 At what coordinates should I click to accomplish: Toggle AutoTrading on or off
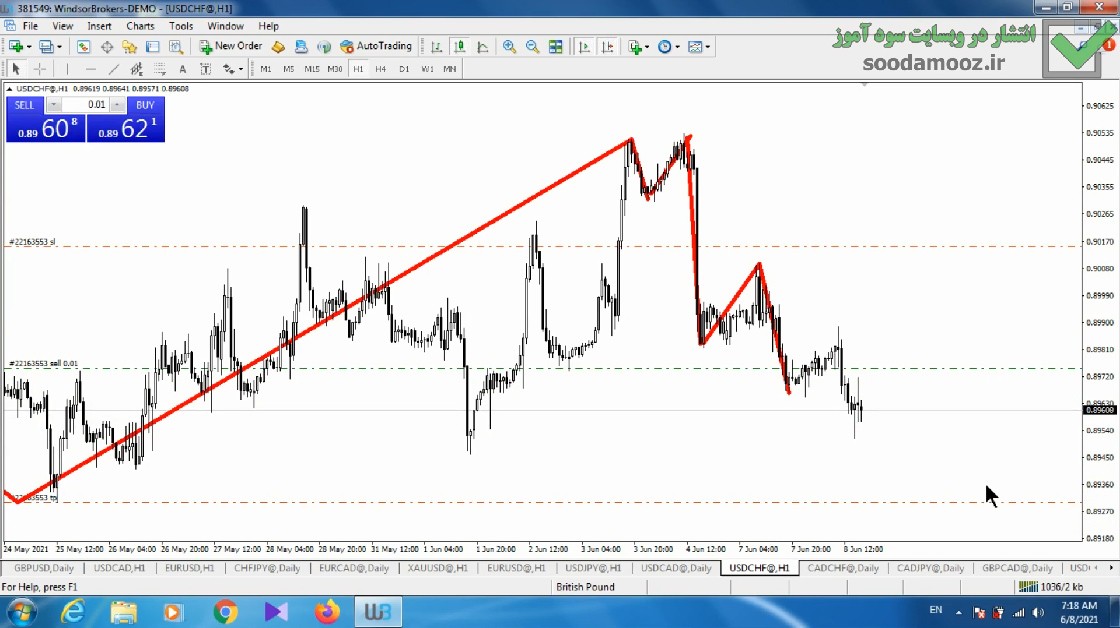376,46
